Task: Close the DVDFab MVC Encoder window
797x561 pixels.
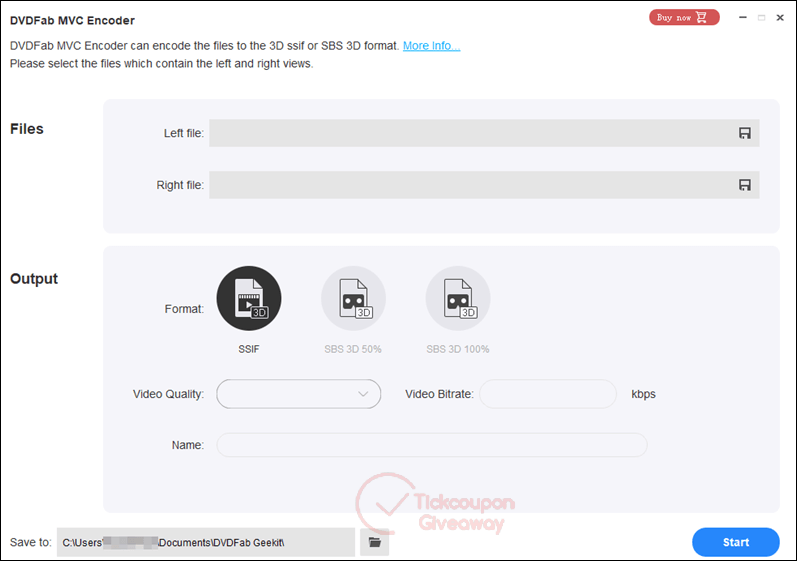Action: 780,17
